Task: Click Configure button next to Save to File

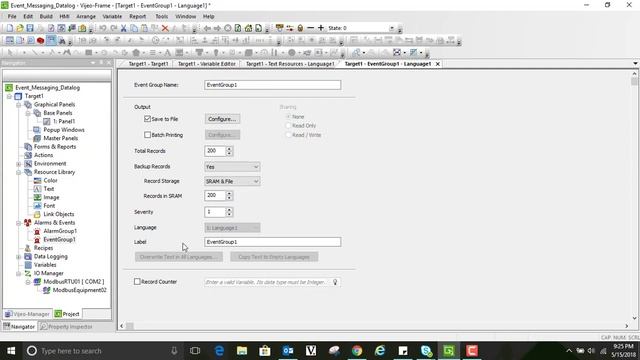Action: (x=222, y=119)
